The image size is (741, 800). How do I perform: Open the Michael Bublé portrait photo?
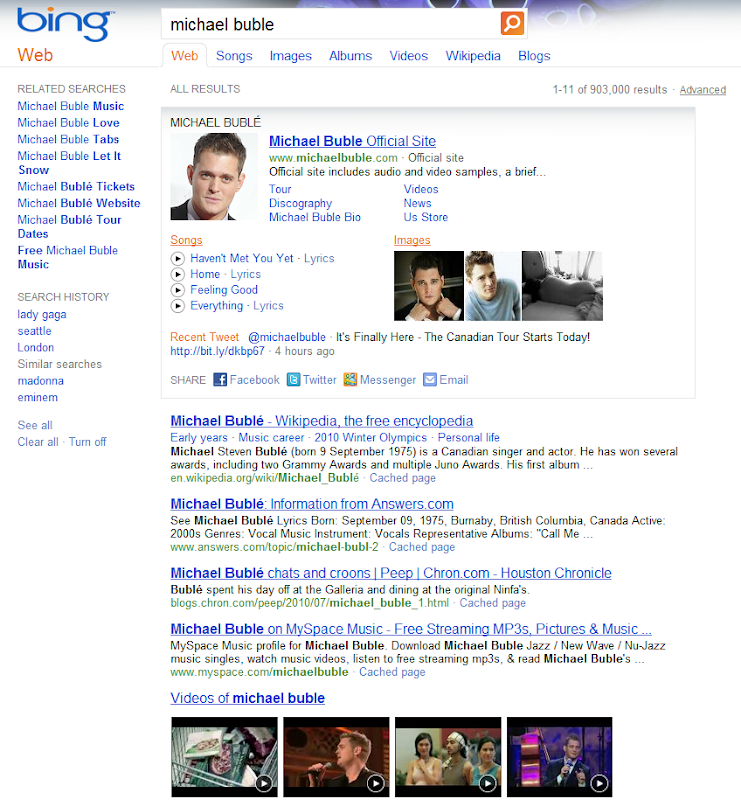tap(214, 177)
